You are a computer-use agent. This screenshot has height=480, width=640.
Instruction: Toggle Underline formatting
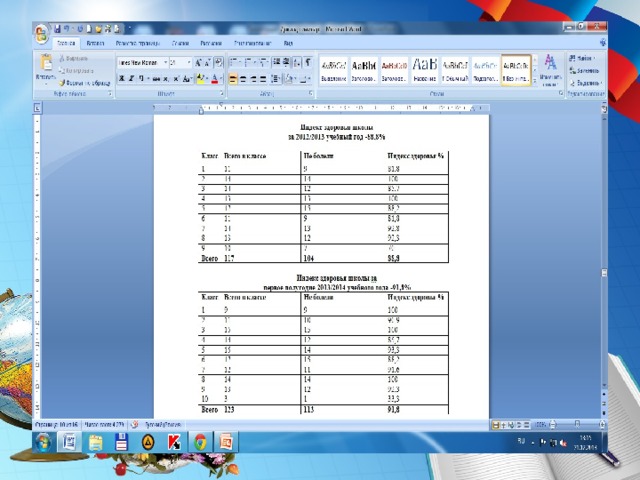[141, 78]
